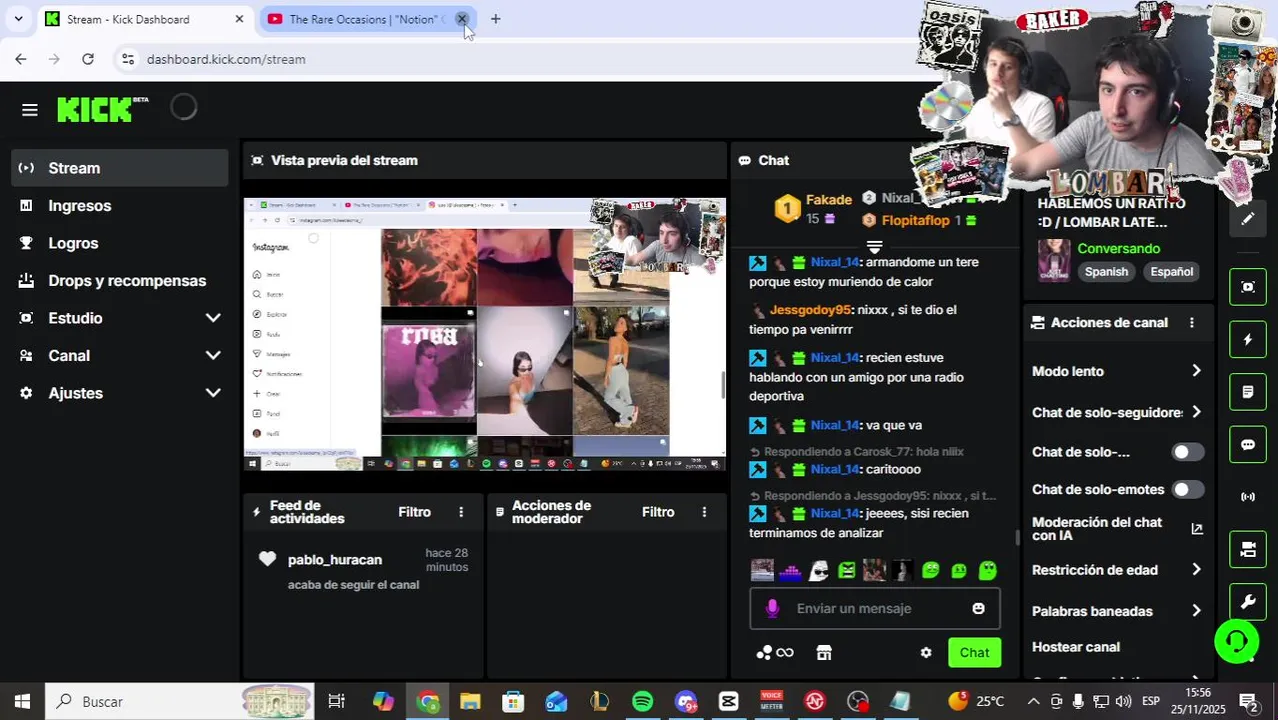Screen dimensions: 1278x720
Task: Open Spotify from the taskbar
Action: [x=642, y=702]
